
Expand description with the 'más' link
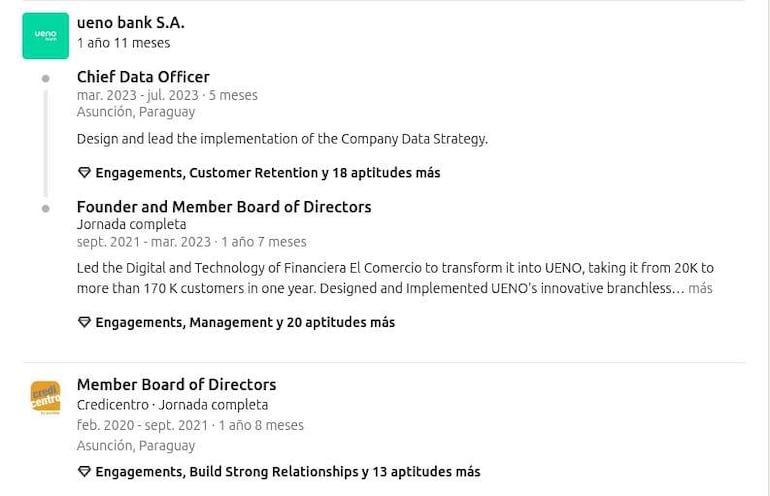[700, 288]
